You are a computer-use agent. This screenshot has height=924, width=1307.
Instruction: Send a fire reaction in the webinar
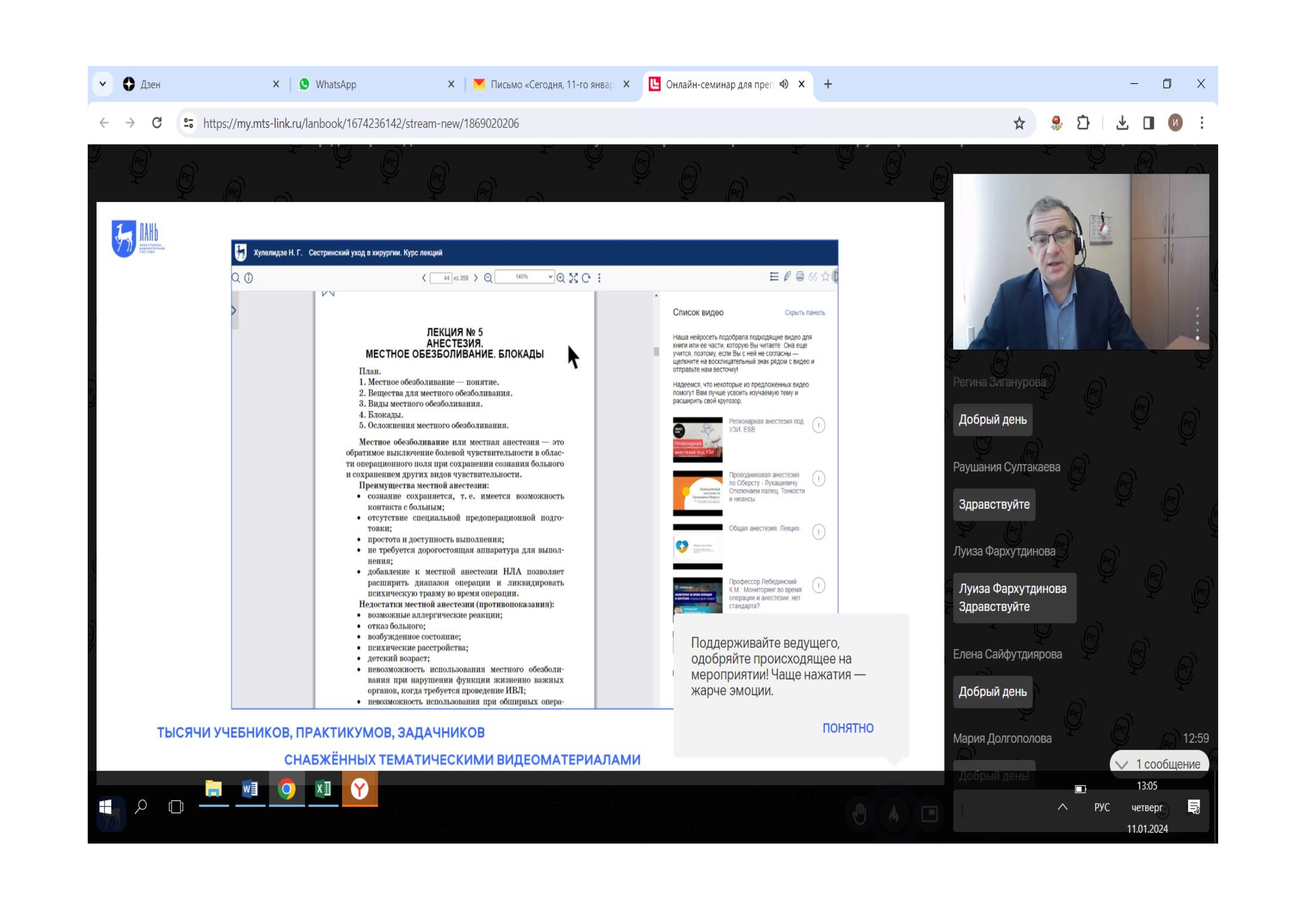[894, 815]
